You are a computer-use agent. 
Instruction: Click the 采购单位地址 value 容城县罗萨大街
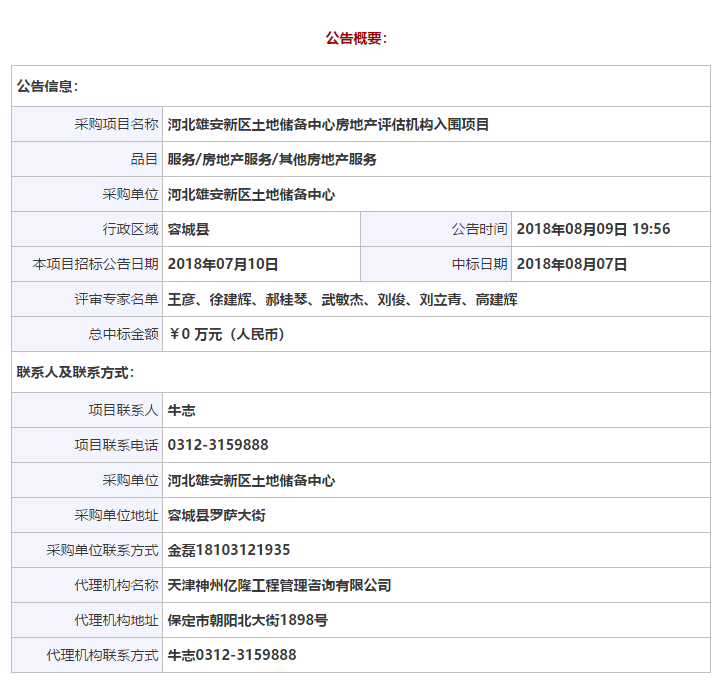(216, 515)
